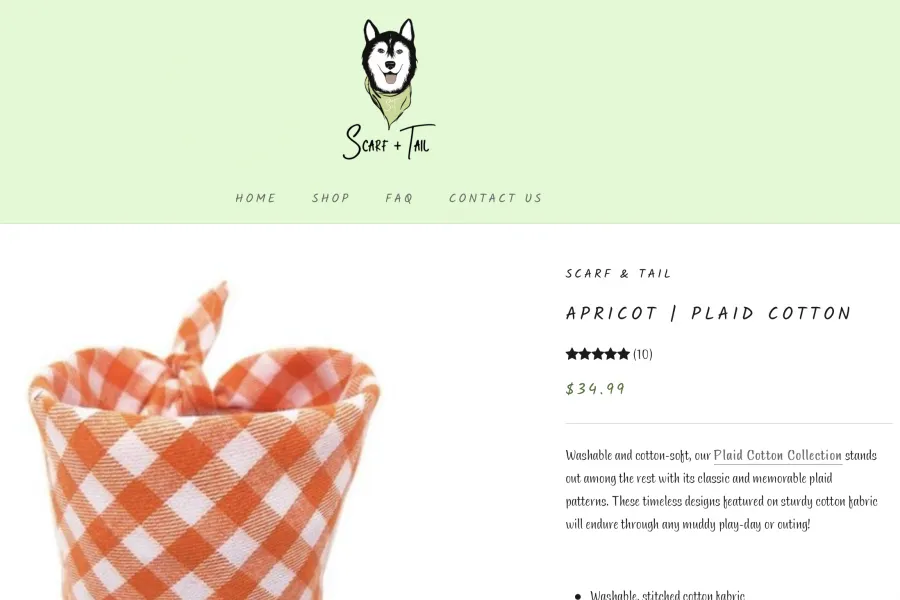Click the third rating star

[598, 354]
